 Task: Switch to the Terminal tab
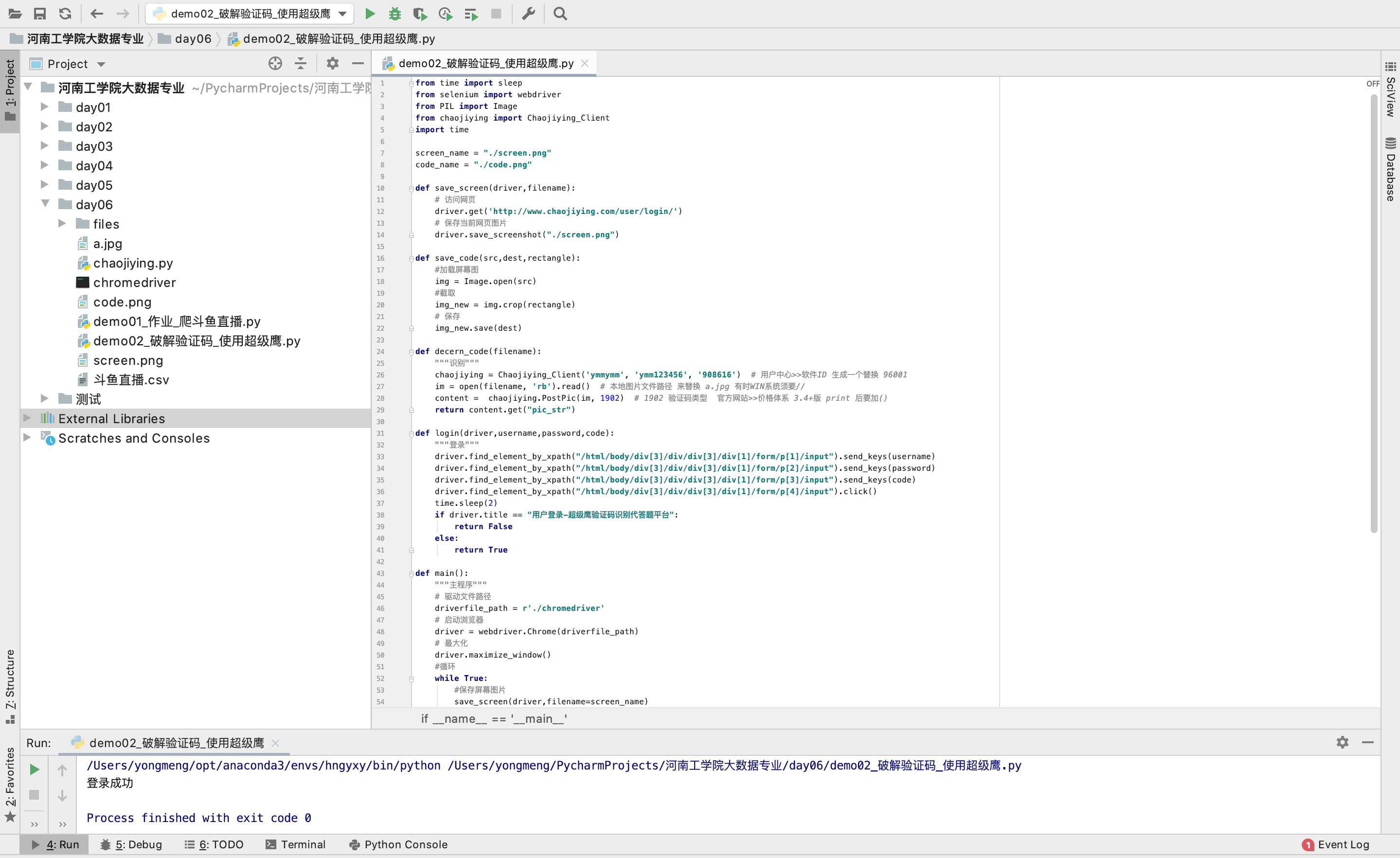[x=296, y=844]
